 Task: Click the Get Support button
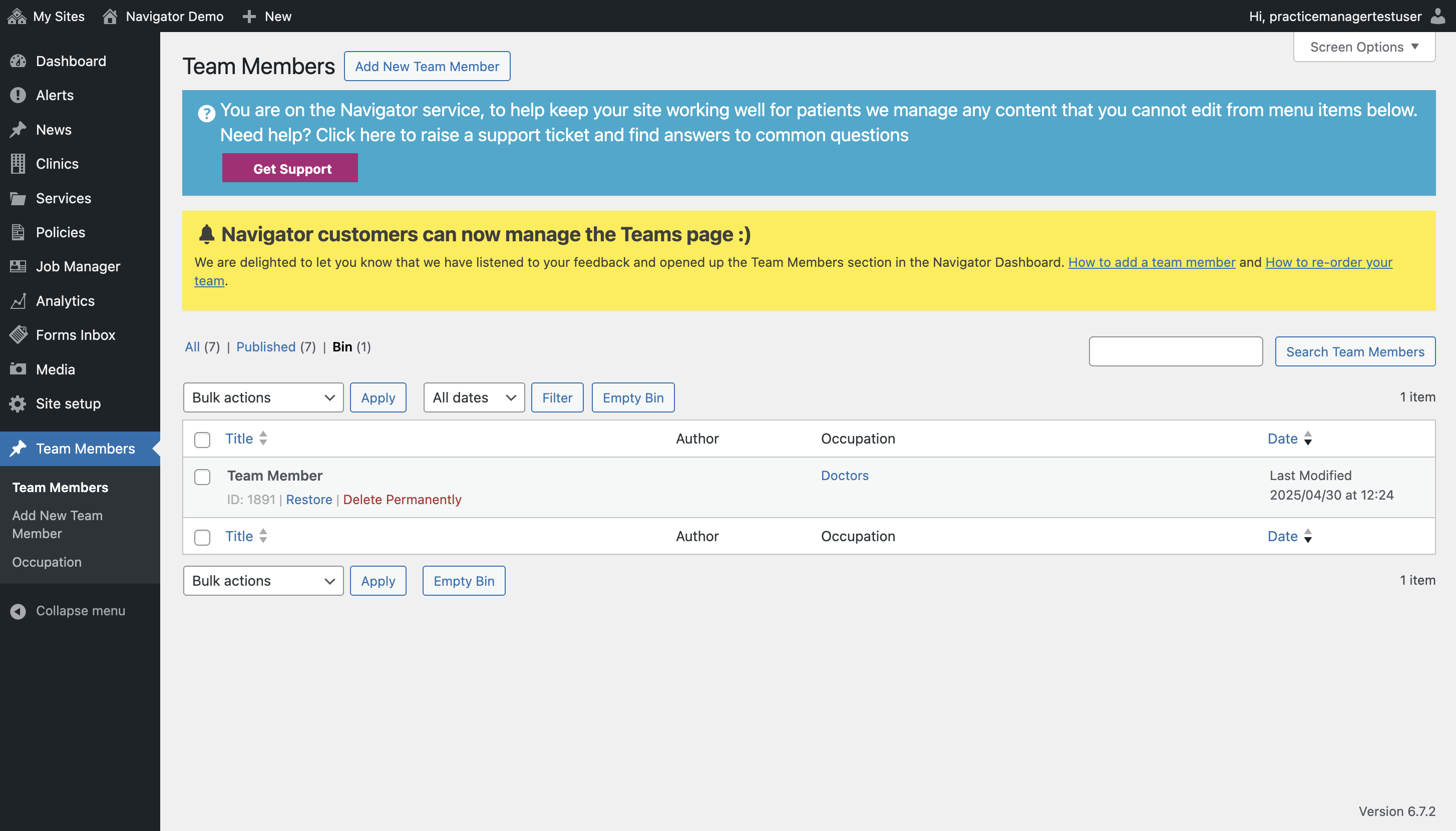(x=290, y=168)
